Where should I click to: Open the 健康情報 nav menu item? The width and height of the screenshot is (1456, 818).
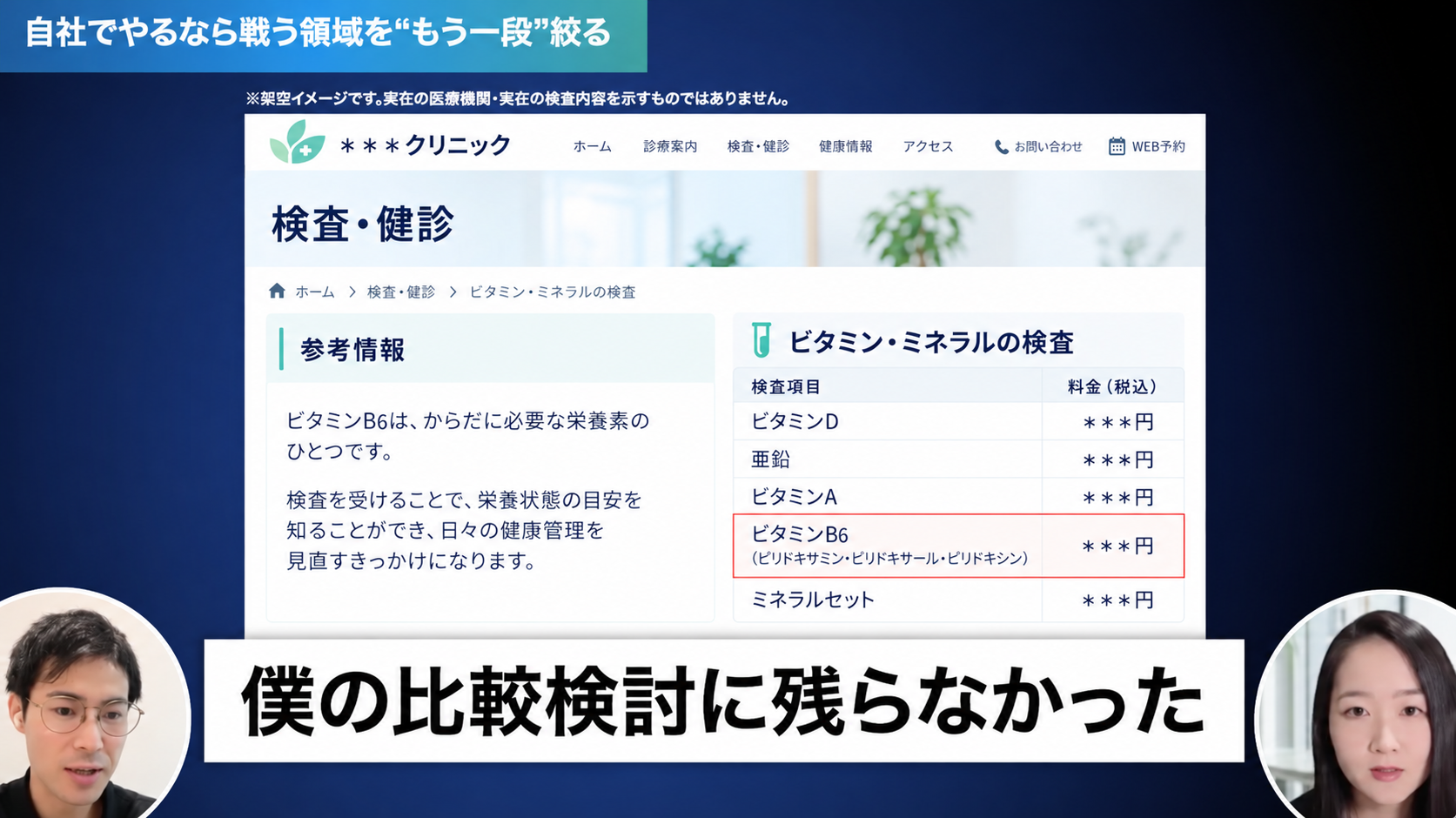(x=845, y=146)
